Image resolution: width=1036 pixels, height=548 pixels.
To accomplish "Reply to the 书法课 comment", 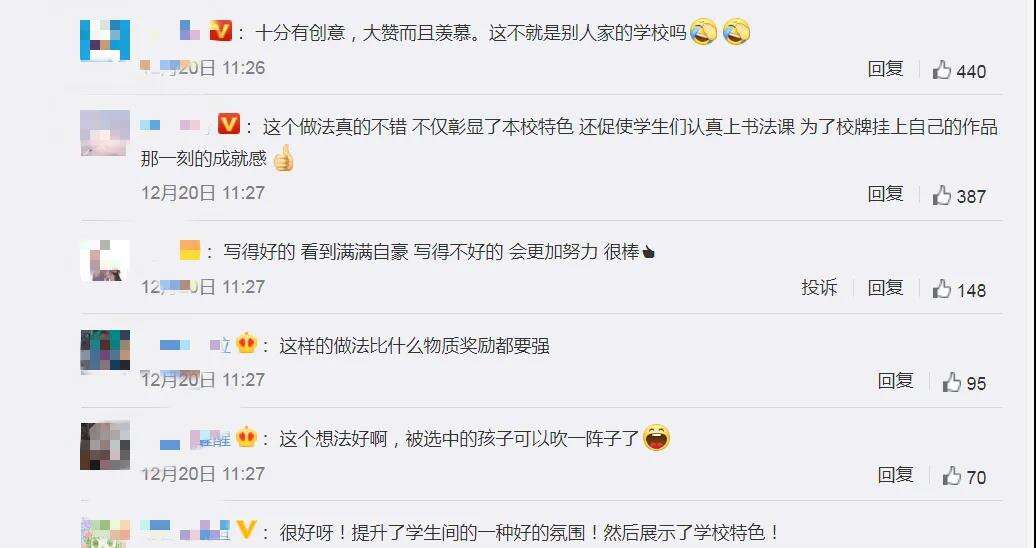I will [885, 194].
